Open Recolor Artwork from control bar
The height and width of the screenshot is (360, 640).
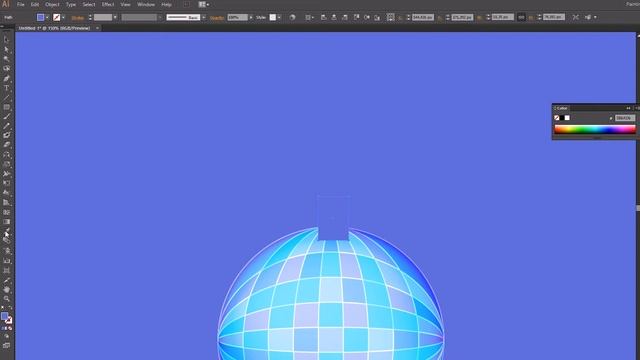[x=292, y=17]
